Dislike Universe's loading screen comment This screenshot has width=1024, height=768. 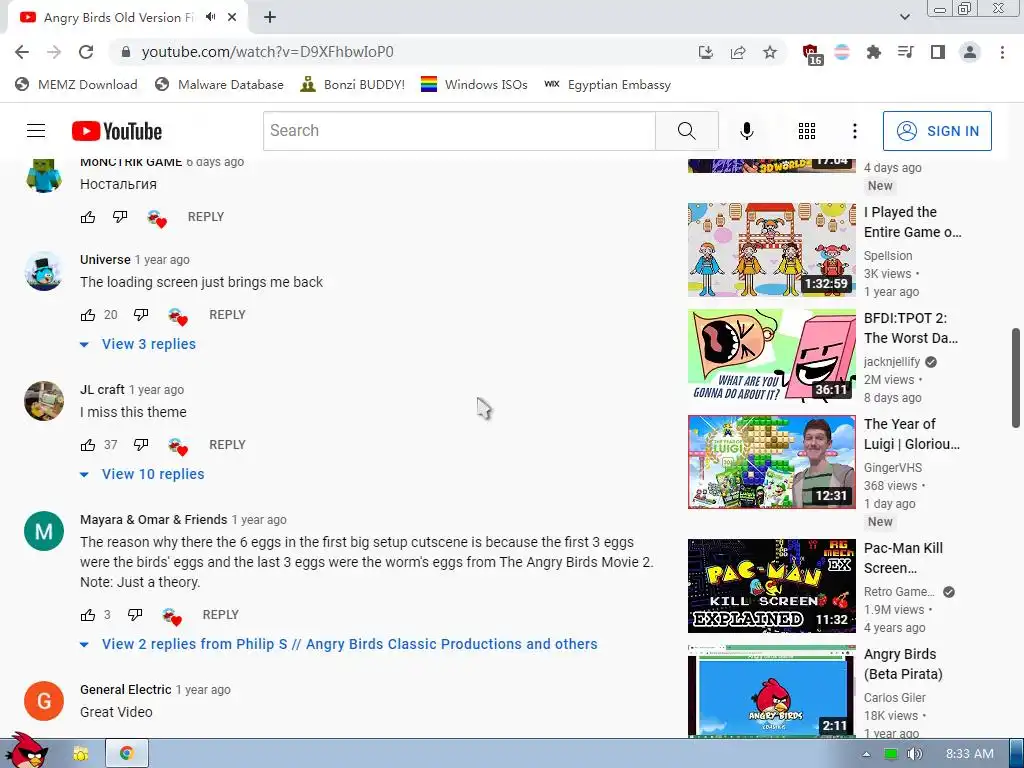point(141,315)
